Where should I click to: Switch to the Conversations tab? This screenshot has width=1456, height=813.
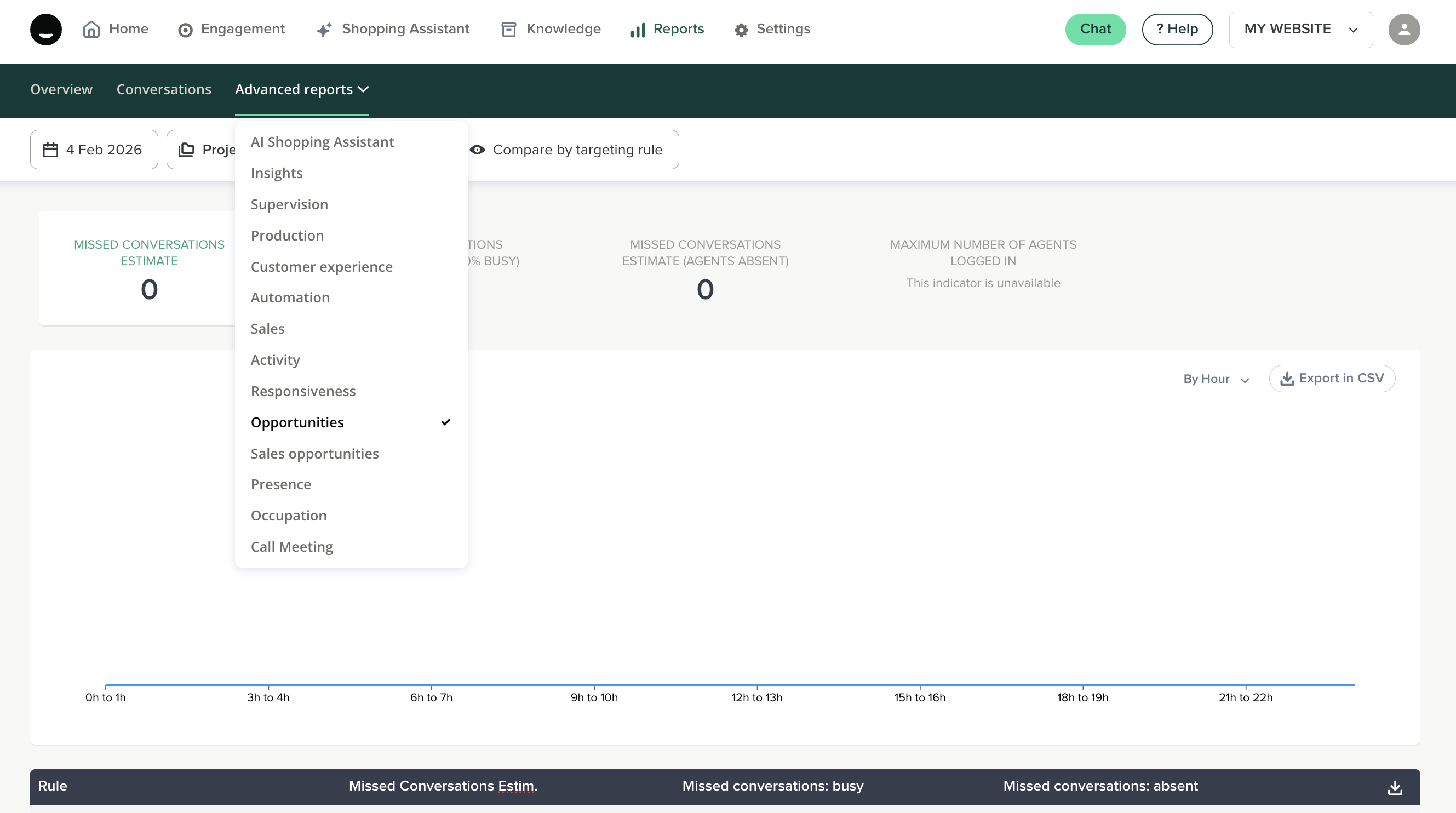(163, 89)
